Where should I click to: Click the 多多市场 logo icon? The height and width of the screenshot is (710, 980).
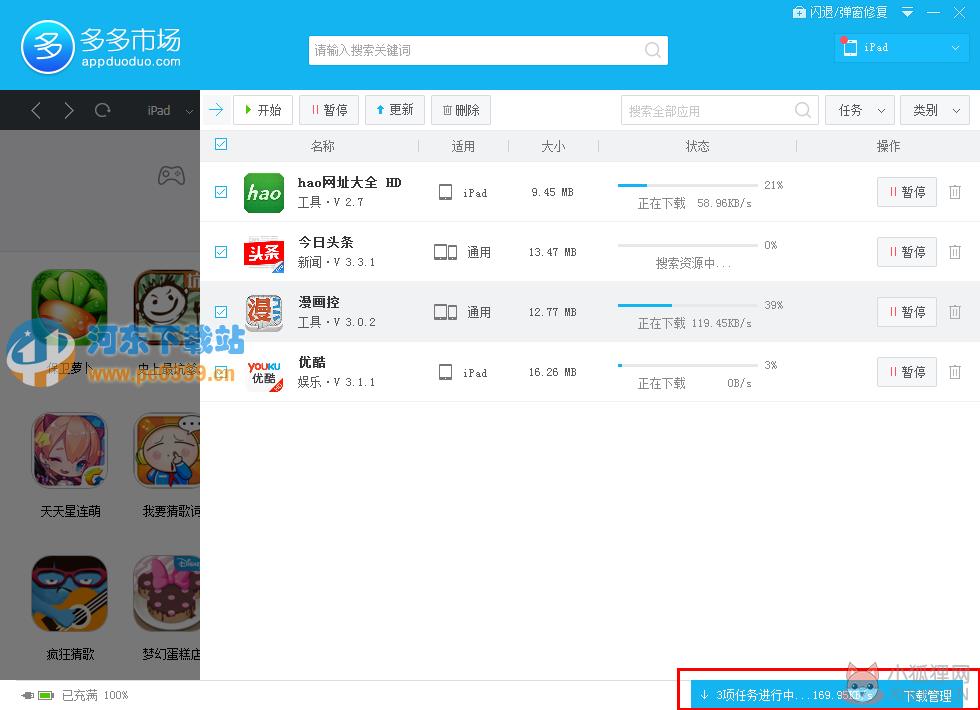tap(48, 47)
